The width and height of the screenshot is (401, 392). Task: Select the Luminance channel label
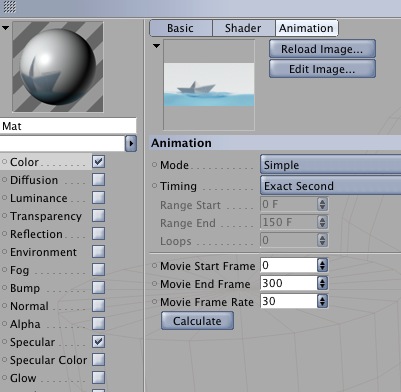pos(39,198)
